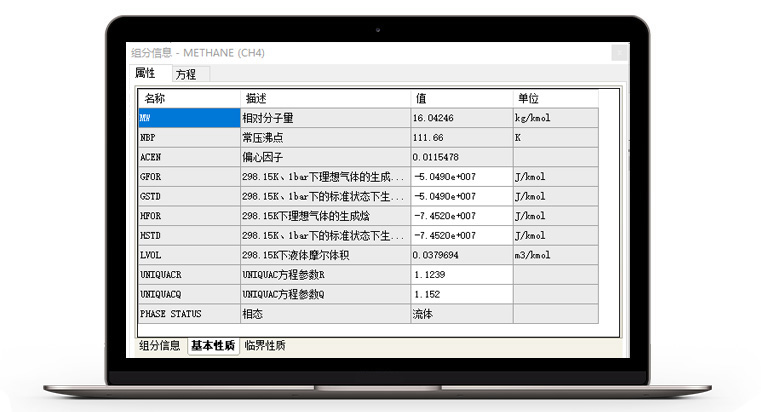Edit the HSTD value field

tap(461, 236)
